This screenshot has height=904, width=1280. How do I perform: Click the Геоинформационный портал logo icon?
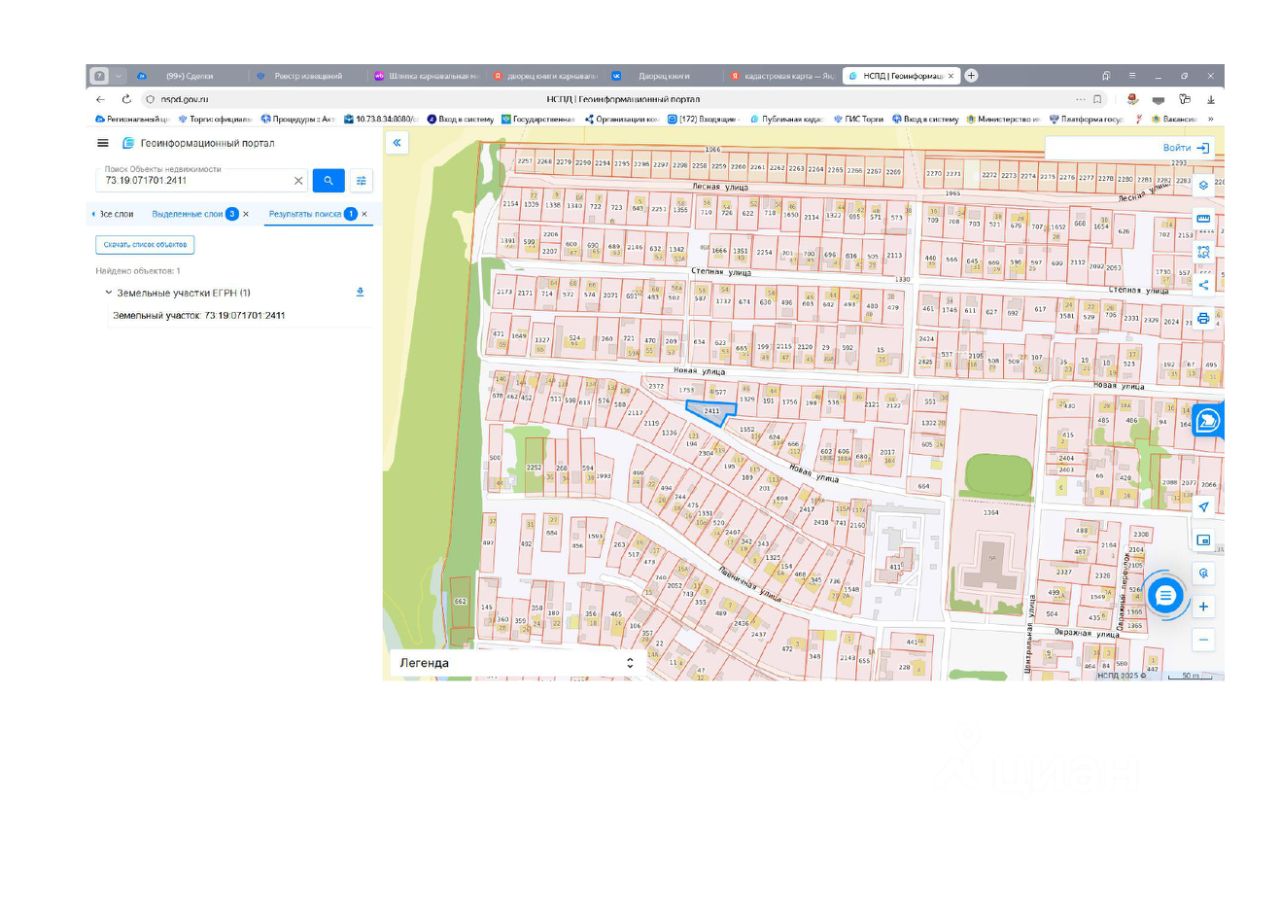pyautogui.click(x=128, y=143)
